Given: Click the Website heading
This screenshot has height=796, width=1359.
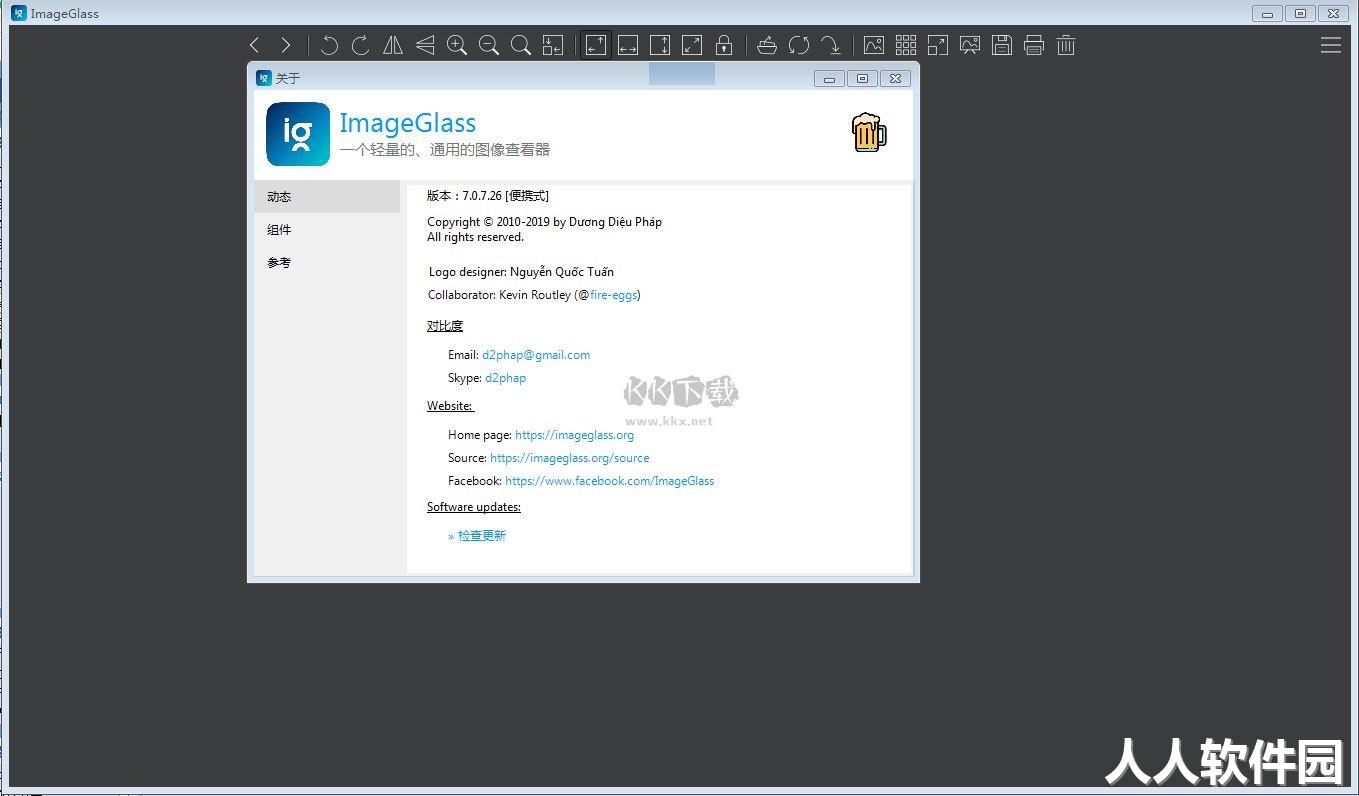Looking at the screenshot, I should [x=450, y=406].
